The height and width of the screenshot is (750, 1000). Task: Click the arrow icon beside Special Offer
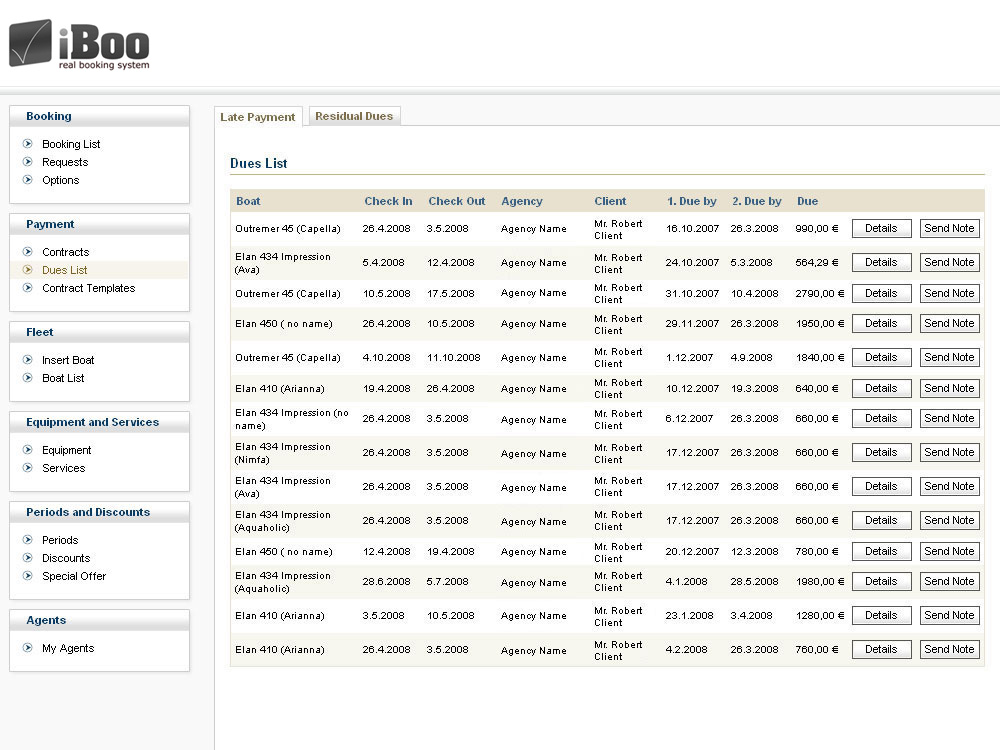tap(28, 576)
